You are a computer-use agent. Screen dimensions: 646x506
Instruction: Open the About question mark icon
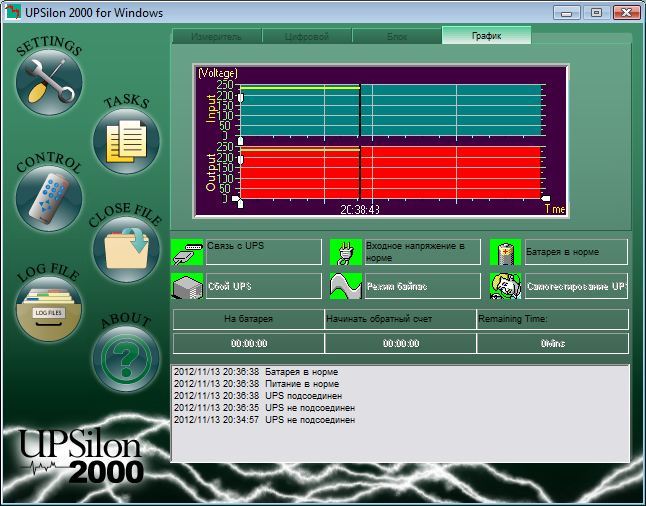(x=126, y=359)
